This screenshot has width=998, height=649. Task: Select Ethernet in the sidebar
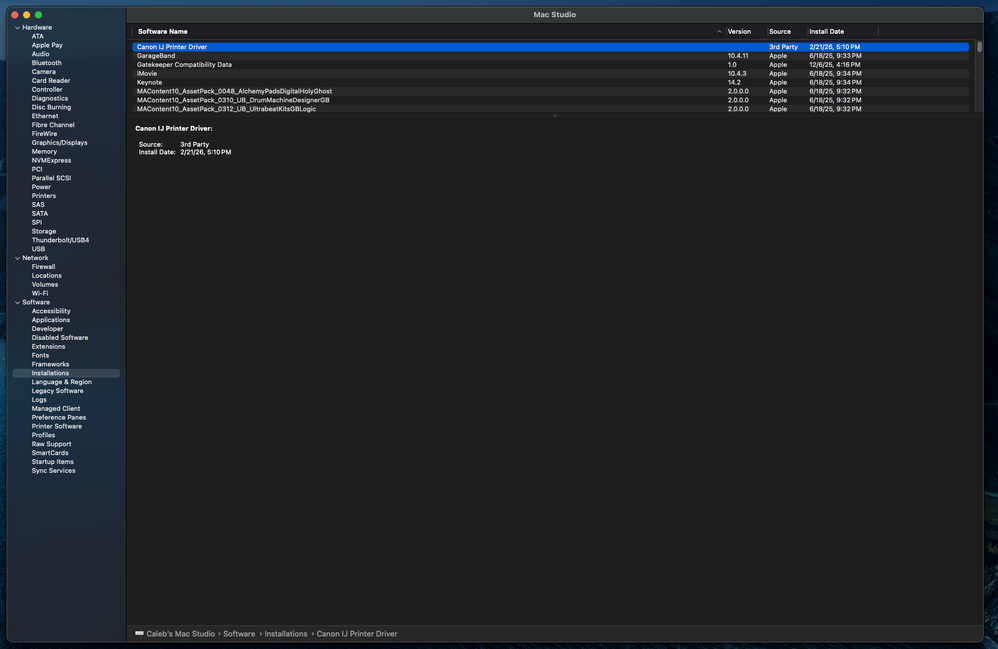coord(45,116)
